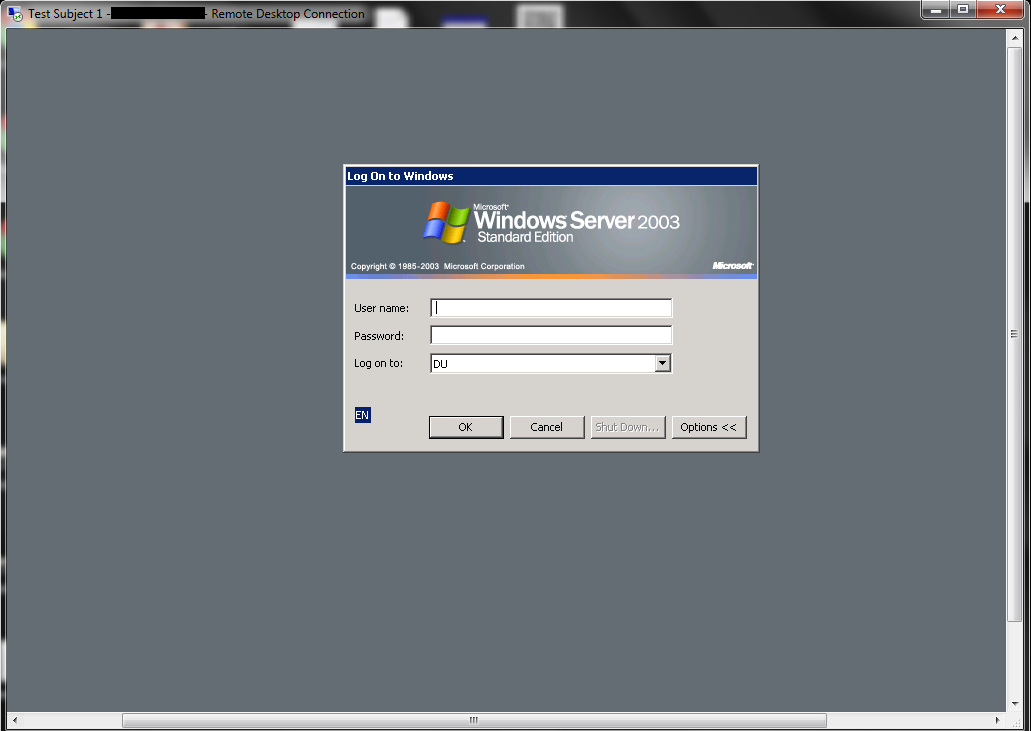The image size is (1031, 731).
Task: Click the OK button
Action: point(466,427)
